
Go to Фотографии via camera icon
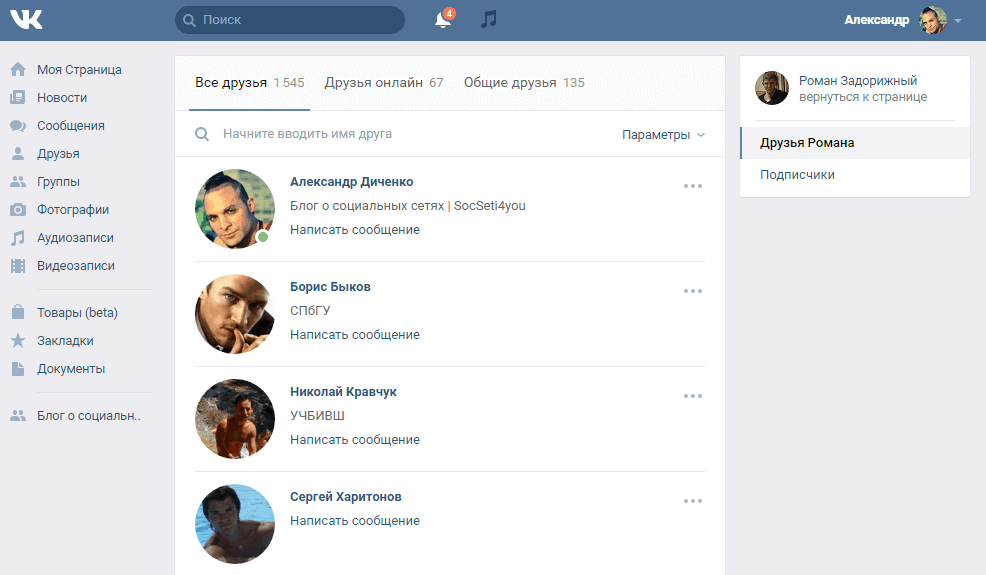point(18,210)
